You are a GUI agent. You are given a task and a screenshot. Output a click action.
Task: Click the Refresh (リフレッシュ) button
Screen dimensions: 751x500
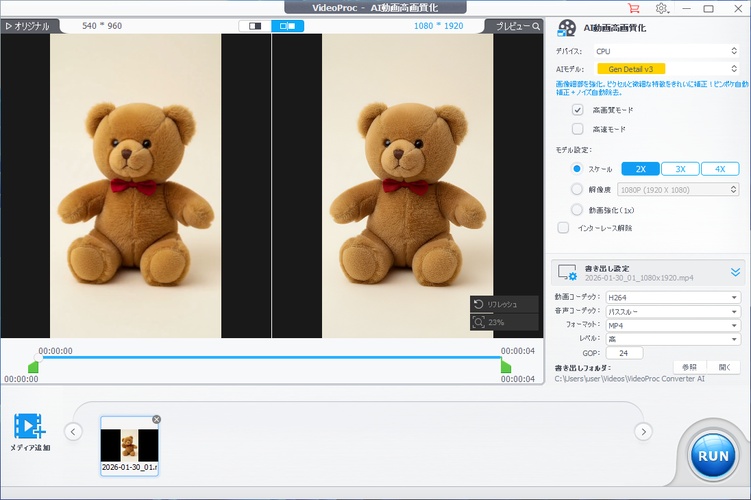(x=503, y=304)
